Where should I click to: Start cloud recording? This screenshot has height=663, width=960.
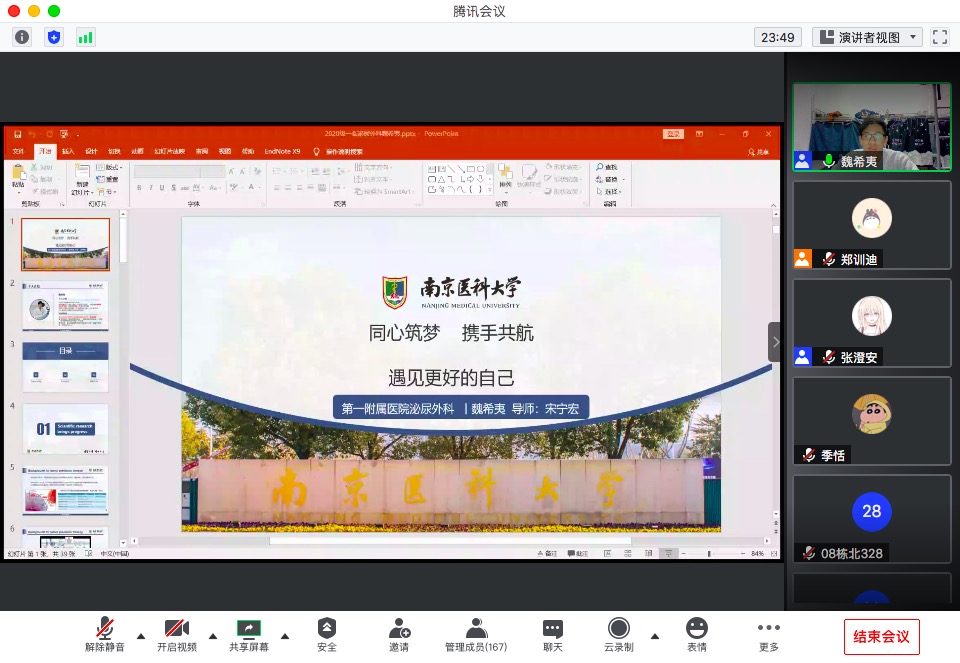coord(619,635)
